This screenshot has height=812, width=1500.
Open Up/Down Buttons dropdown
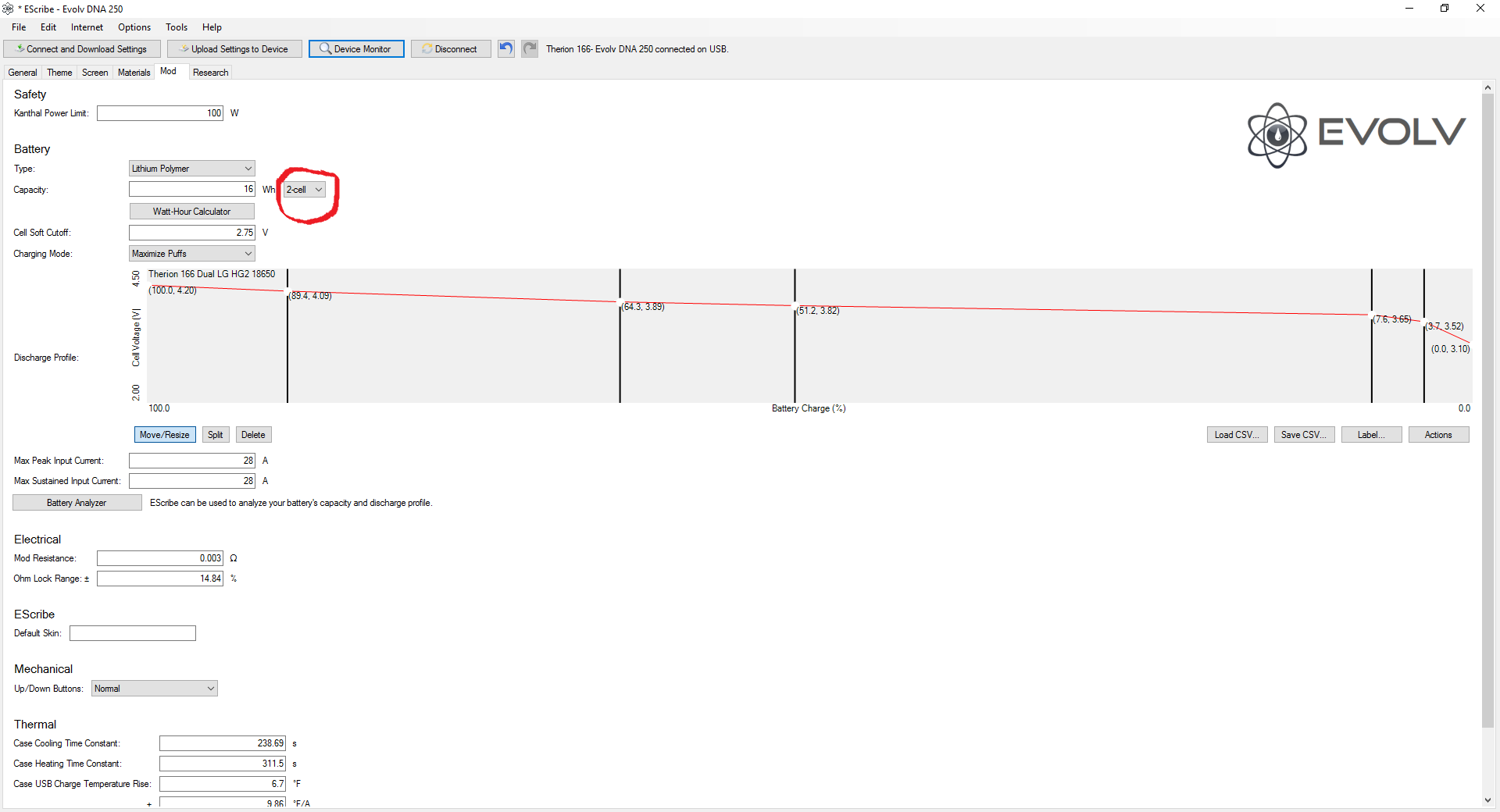click(x=154, y=689)
